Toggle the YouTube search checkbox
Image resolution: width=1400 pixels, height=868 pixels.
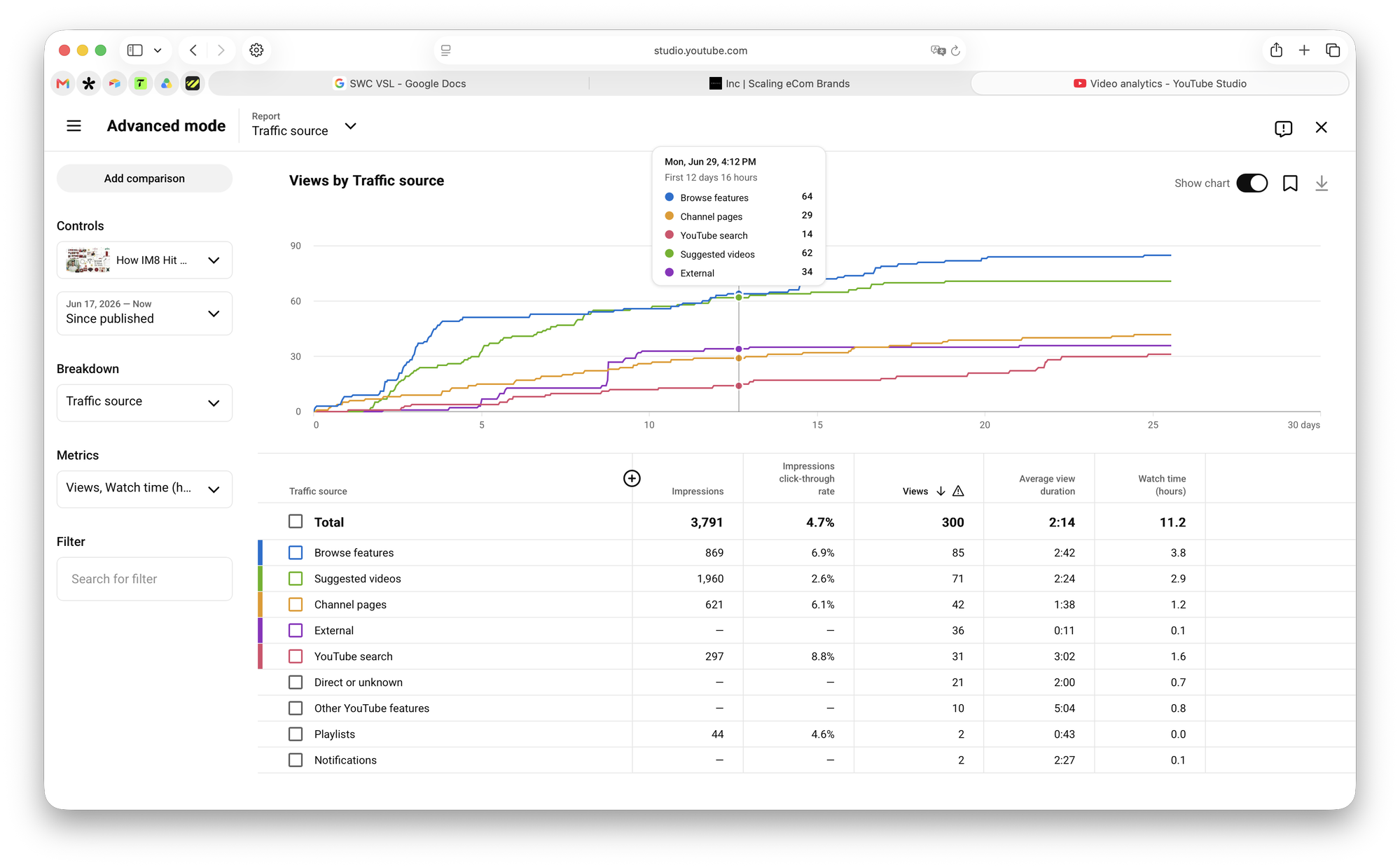click(x=296, y=657)
